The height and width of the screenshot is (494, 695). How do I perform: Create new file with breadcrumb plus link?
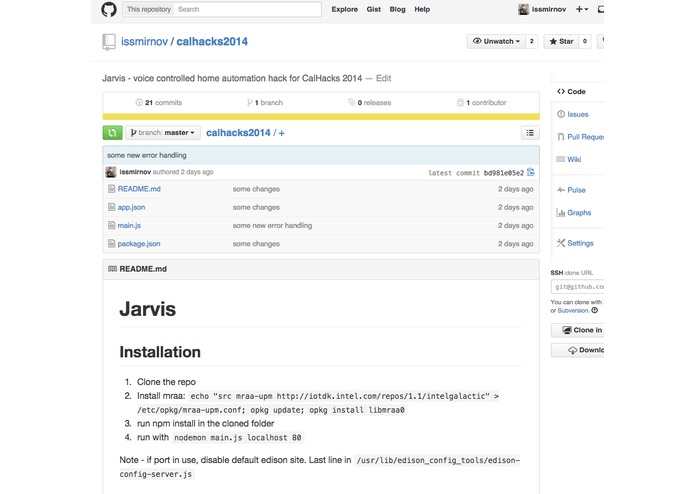(281, 133)
